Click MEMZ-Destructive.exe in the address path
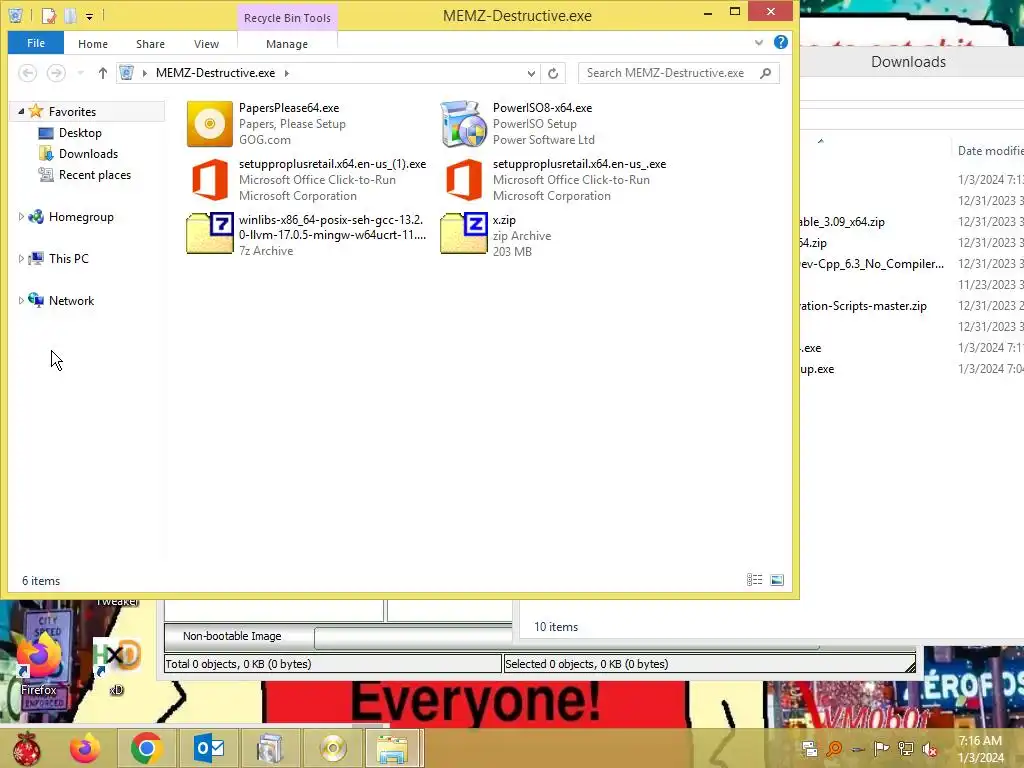This screenshot has height=768, width=1024. [215, 72]
